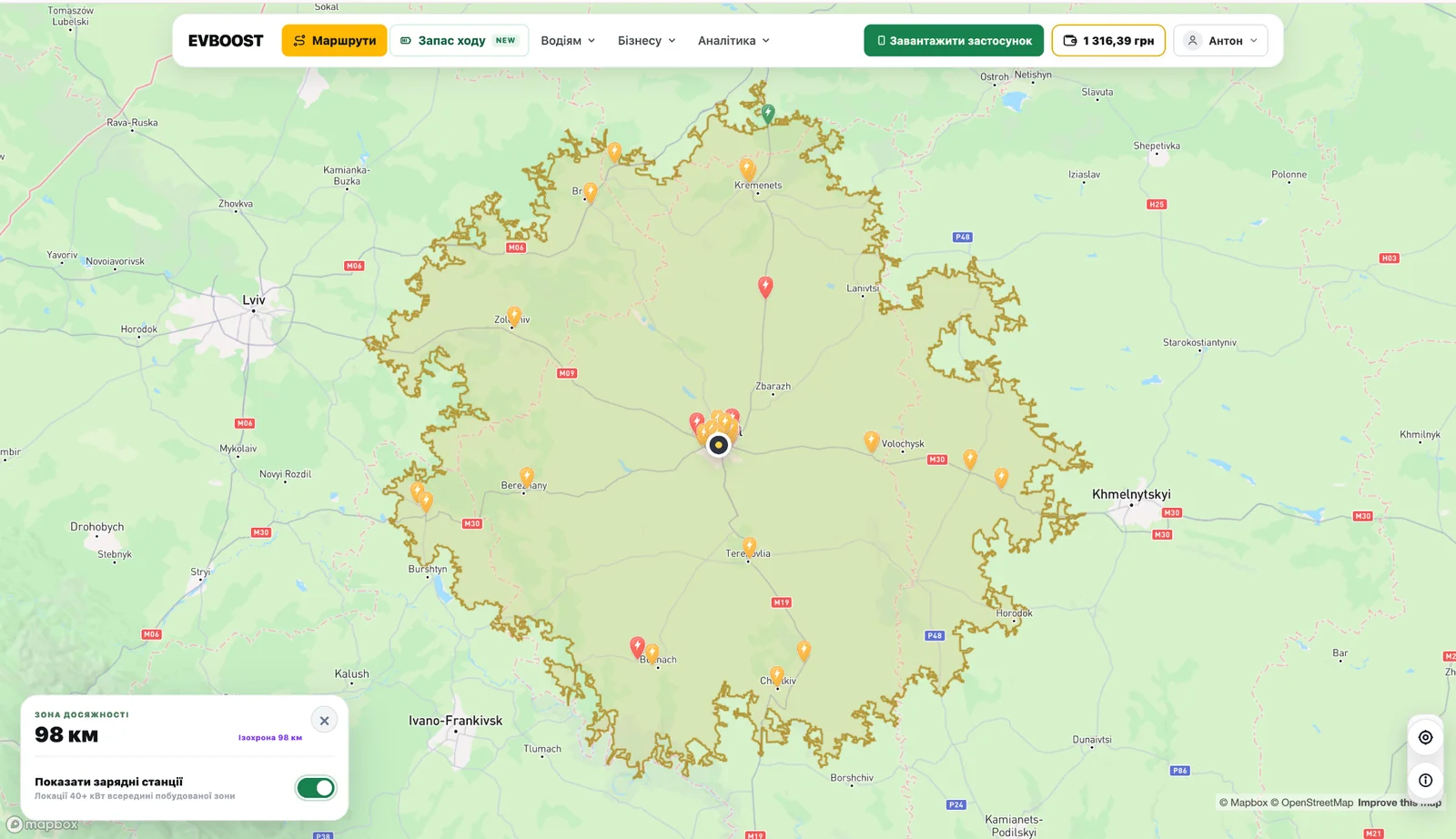Image resolution: width=1456 pixels, height=839 pixels.
Task: Click the EVBOOST logo
Action: click(x=226, y=41)
